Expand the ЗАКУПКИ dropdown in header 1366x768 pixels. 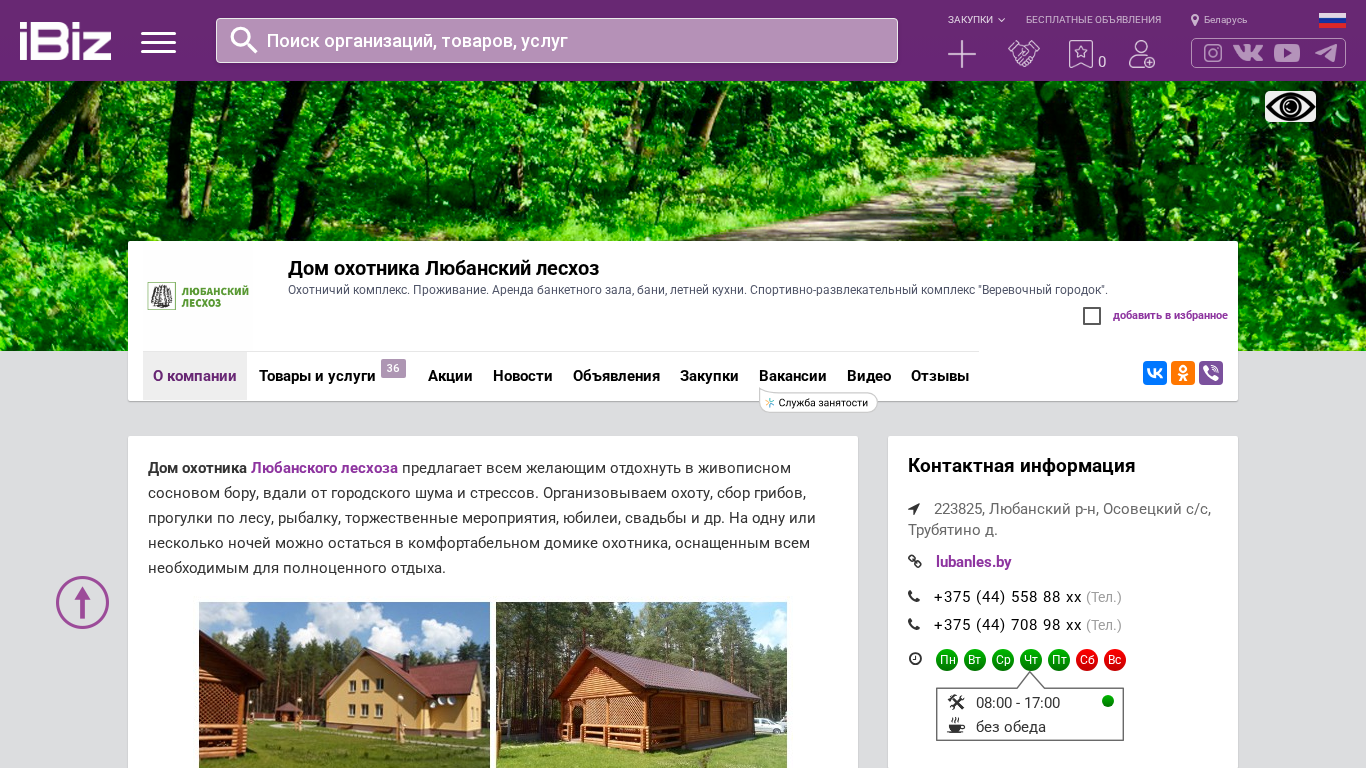coord(977,20)
